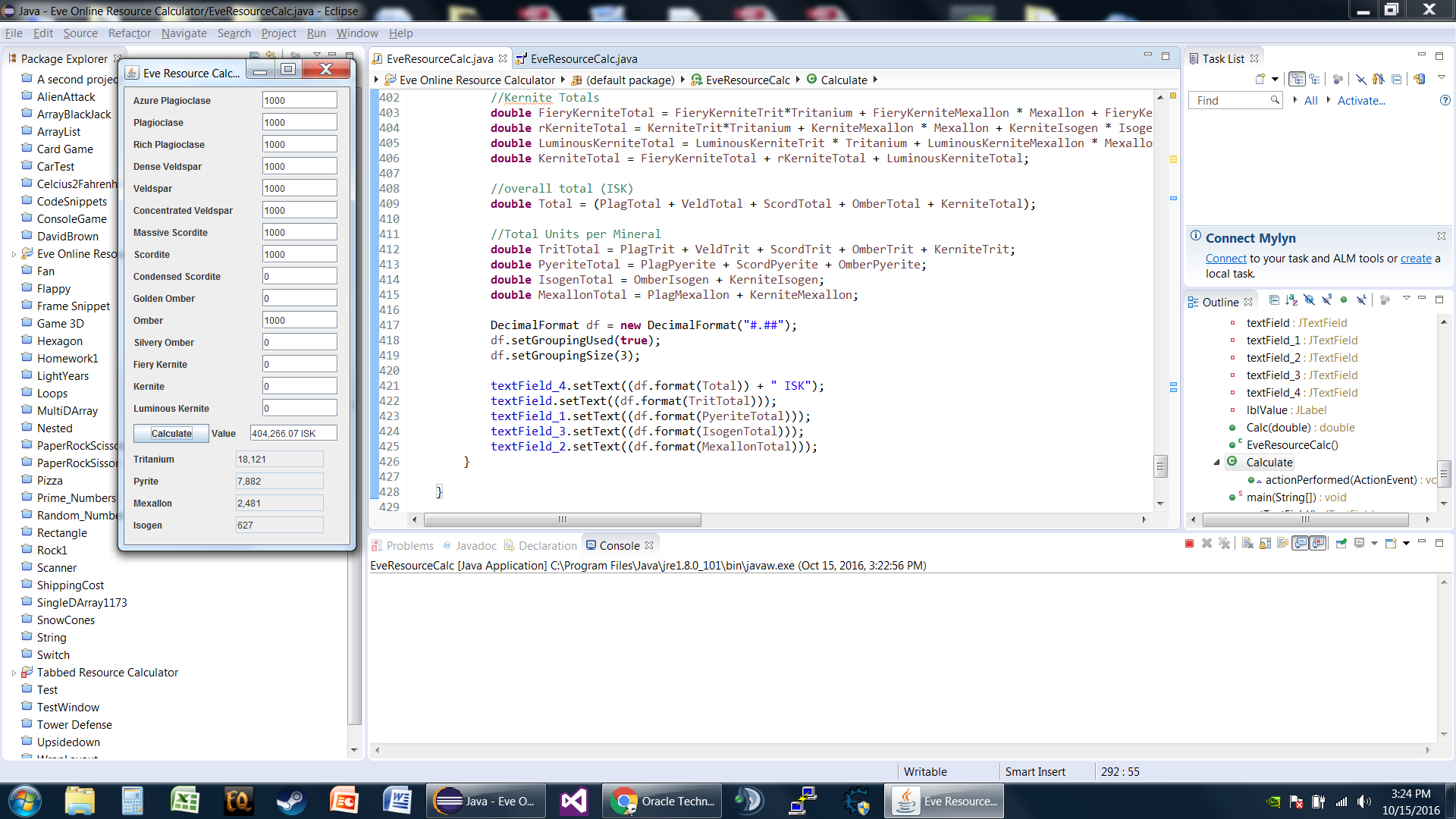Expand All filter arrow in Task List
The image size is (1456, 819).
[1295, 100]
